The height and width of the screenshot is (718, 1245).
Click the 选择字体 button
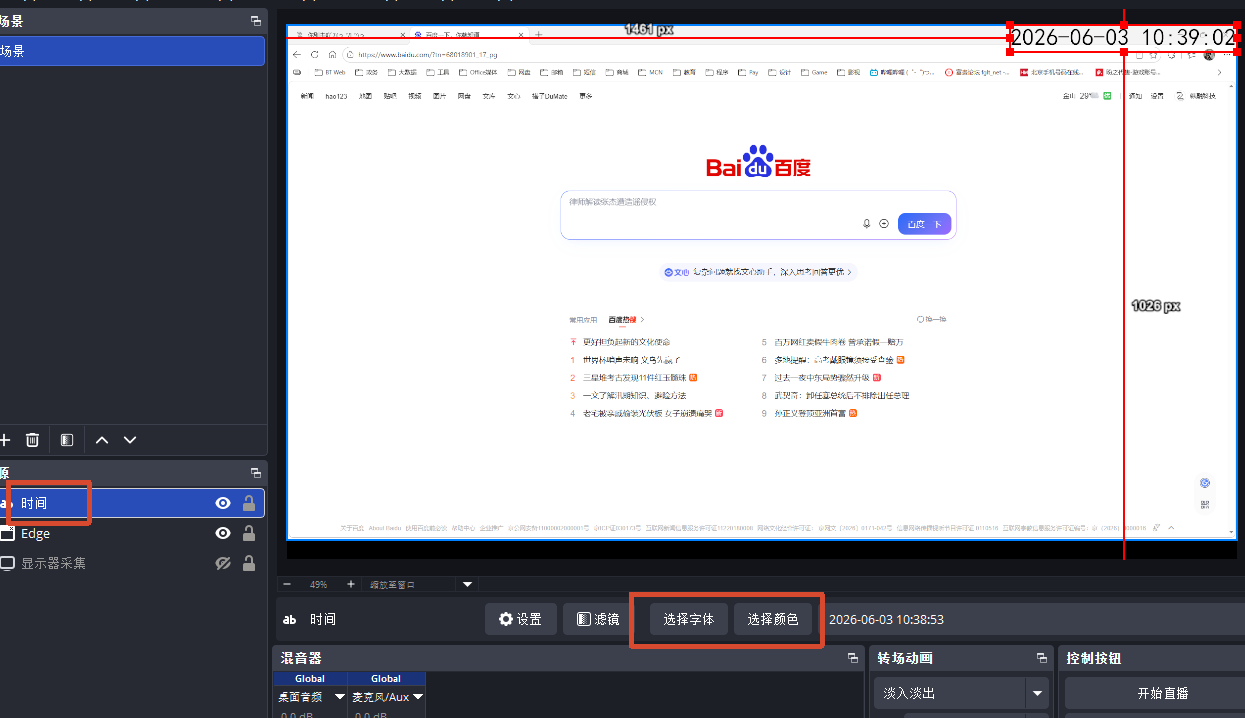(x=688, y=620)
